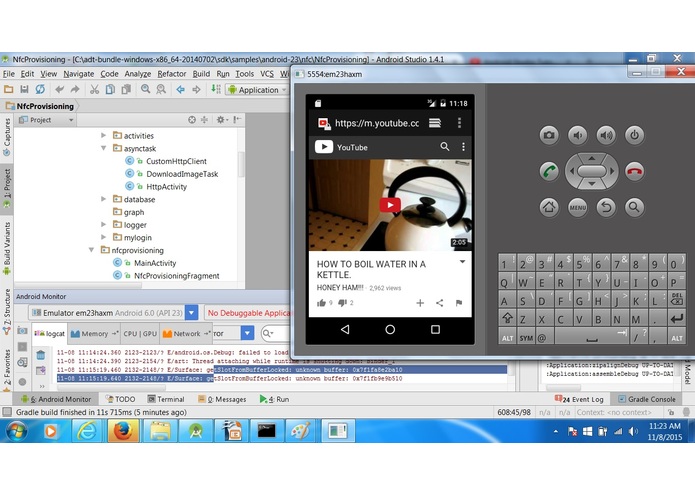Switch to Network monitor tab
Screen dimensions: 695x494
(186, 333)
